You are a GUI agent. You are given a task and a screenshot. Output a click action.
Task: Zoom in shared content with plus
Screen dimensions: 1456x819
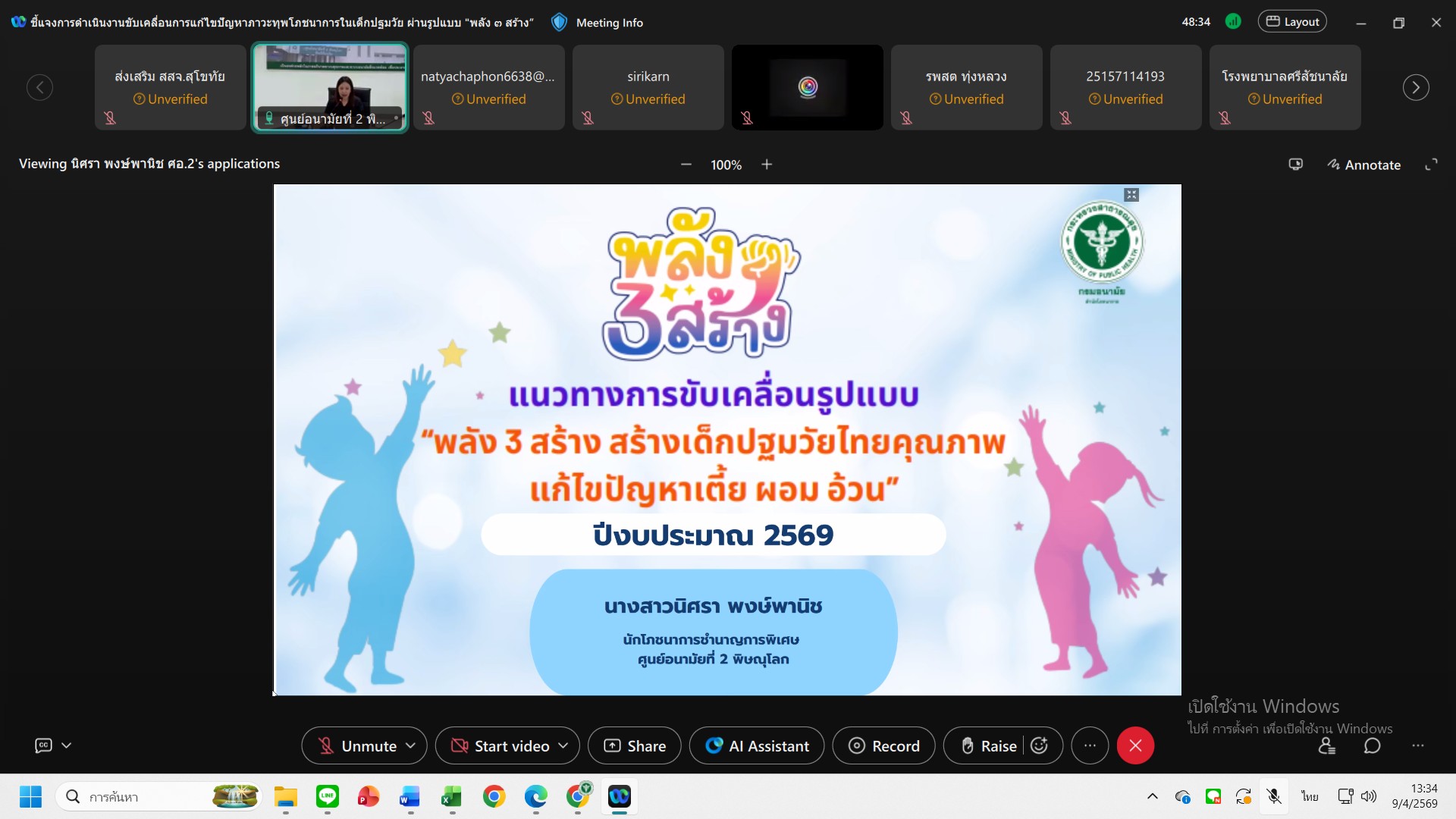point(767,165)
